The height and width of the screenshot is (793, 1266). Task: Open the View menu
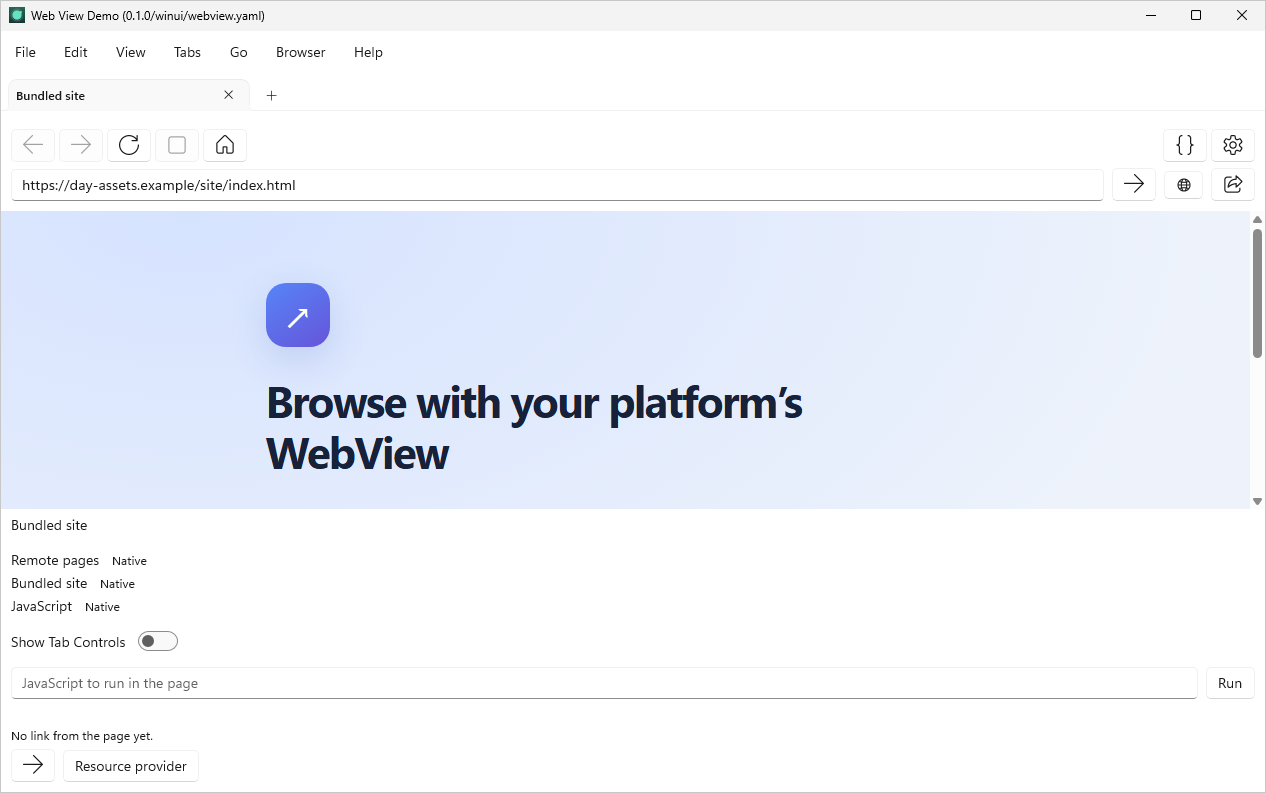[131, 52]
